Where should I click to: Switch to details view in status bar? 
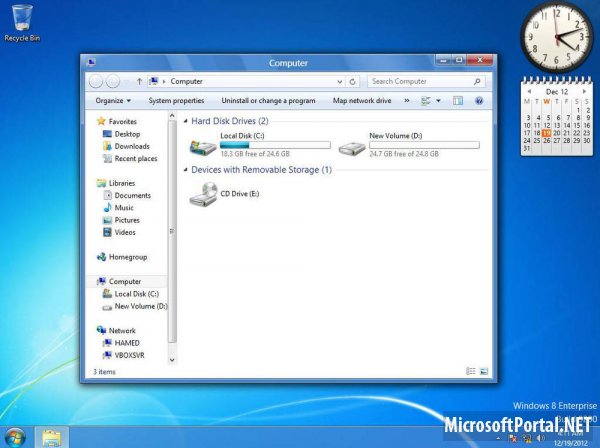[471, 371]
